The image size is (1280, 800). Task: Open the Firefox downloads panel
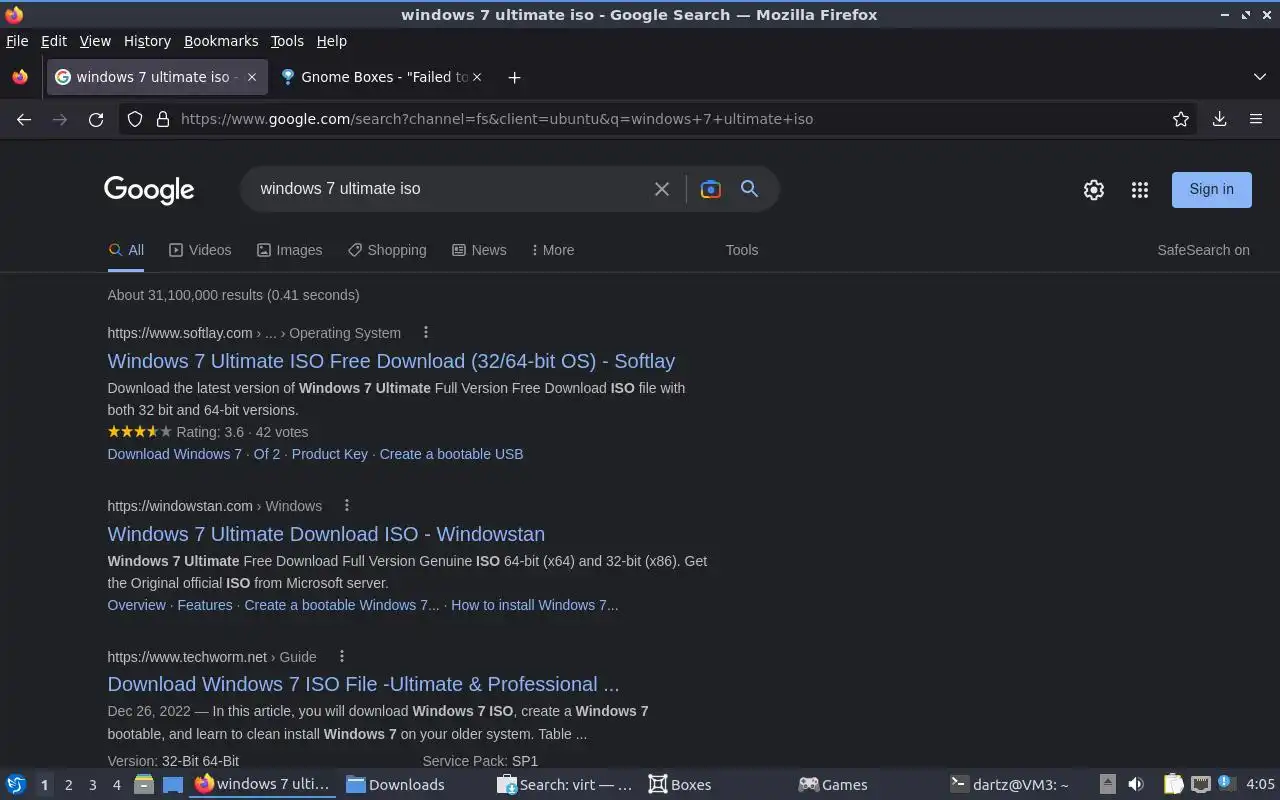(x=1219, y=119)
